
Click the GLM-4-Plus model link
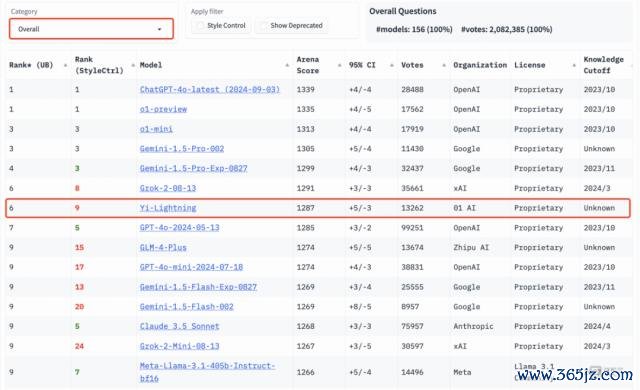(x=163, y=247)
